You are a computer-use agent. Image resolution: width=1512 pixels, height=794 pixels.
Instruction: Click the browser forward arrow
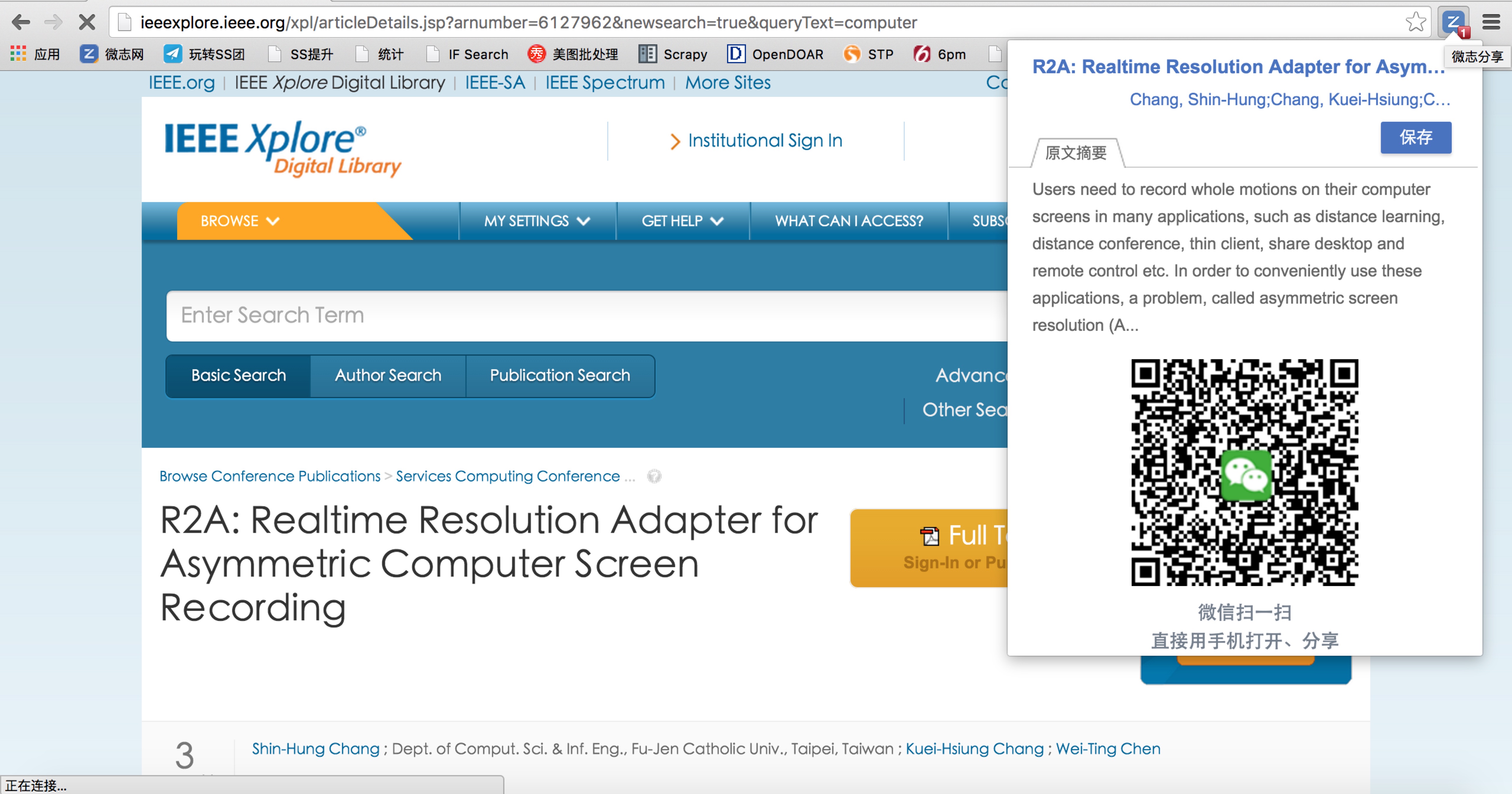(x=53, y=22)
